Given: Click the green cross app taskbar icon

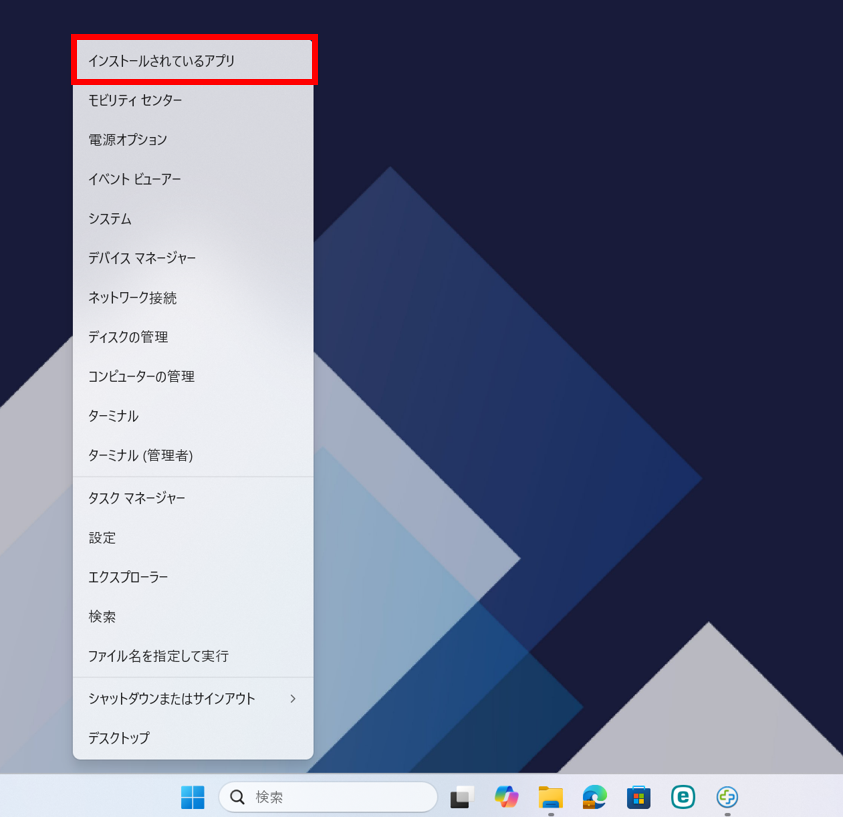Looking at the screenshot, I should point(727,797).
